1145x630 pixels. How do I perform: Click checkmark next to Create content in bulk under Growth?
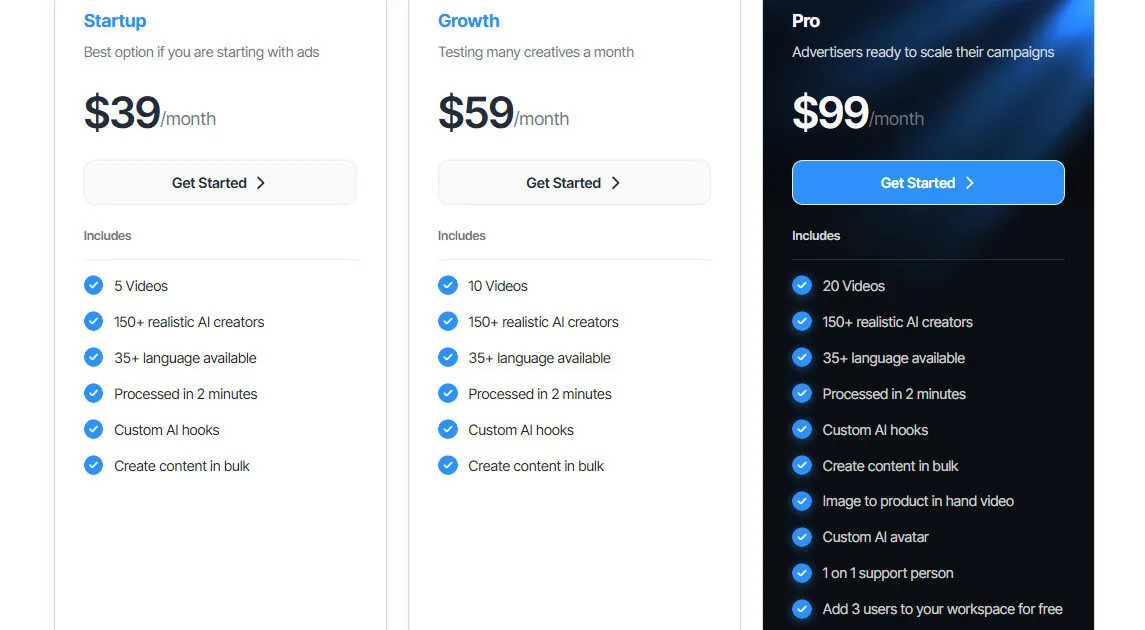(x=447, y=465)
